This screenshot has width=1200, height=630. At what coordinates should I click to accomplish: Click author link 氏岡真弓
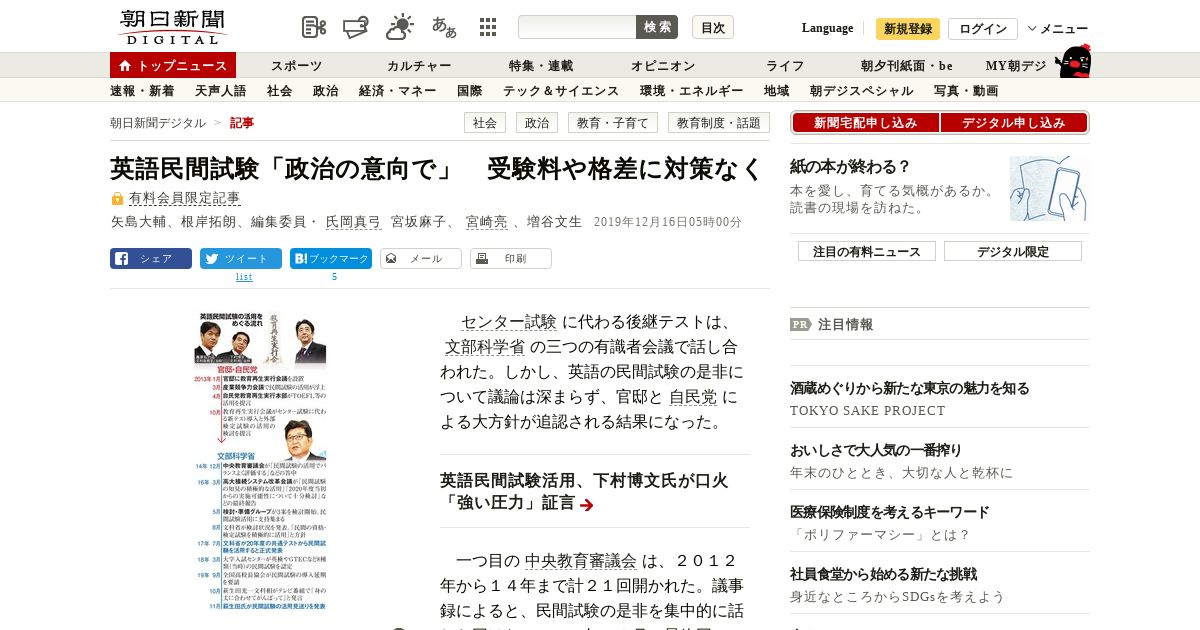pos(353,222)
